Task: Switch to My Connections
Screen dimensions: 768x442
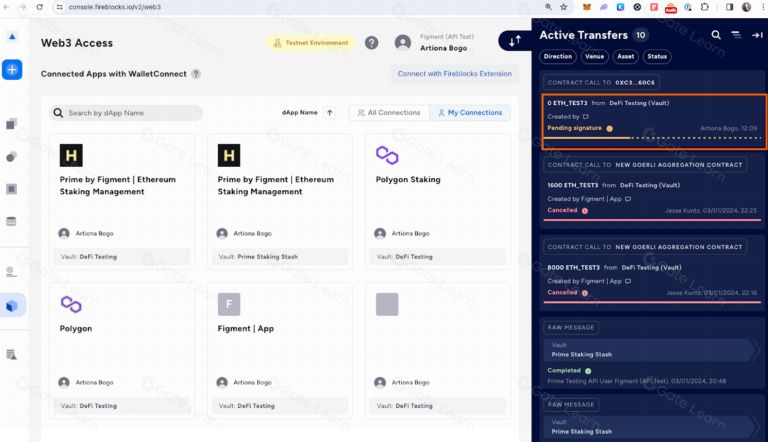Action: tap(470, 113)
